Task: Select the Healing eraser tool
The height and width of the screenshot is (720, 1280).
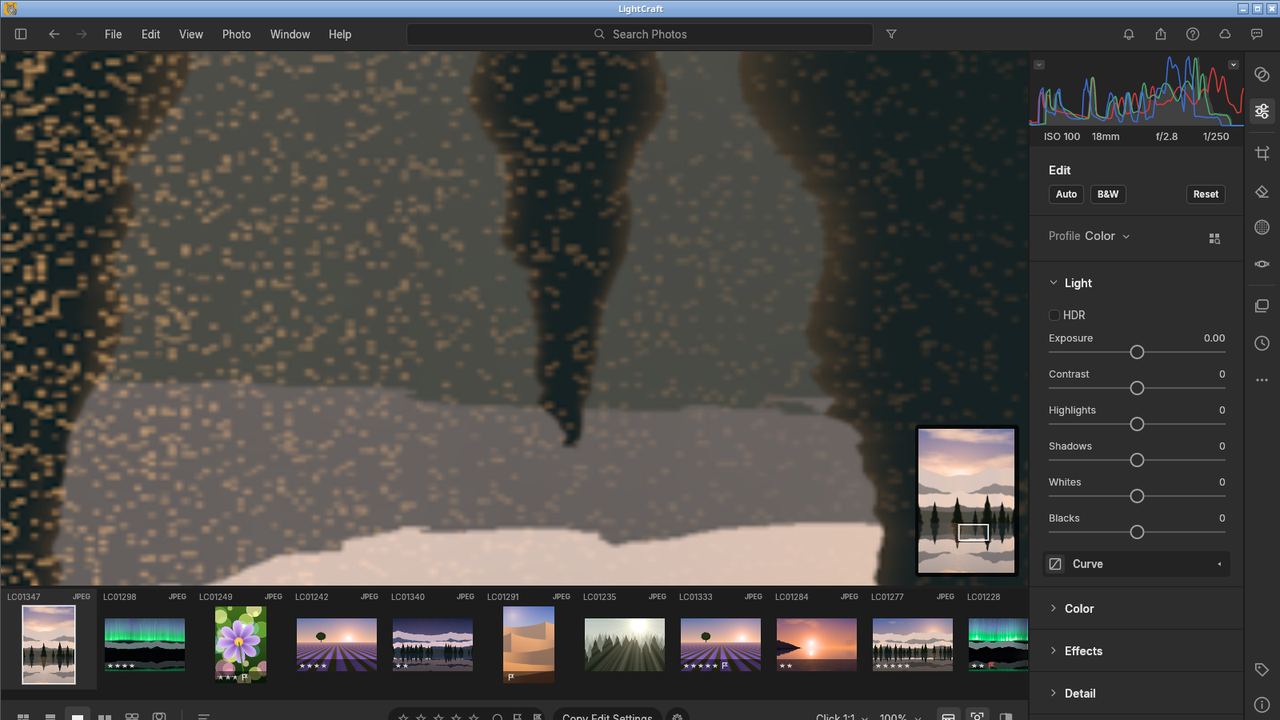Action: click(1262, 191)
